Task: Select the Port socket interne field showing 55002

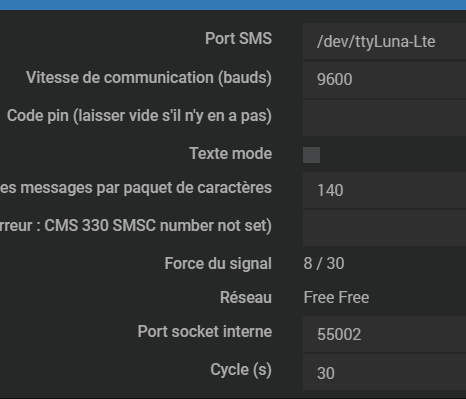Action: coord(384,334)
